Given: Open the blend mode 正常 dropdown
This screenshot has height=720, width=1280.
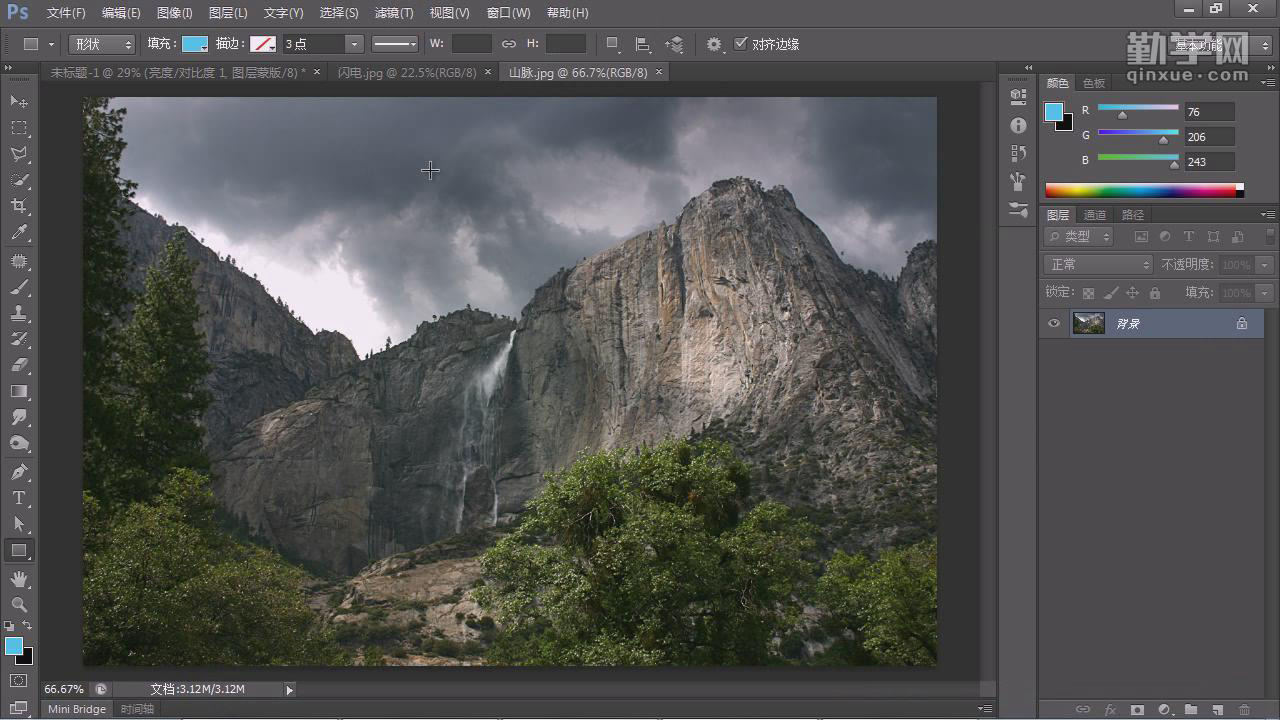Looking at the screenshot, I should [1098, 265].
